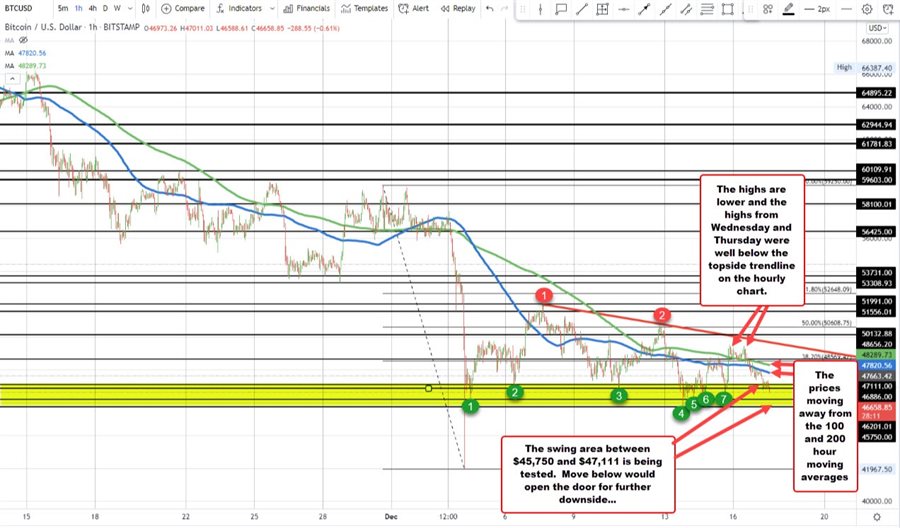
Task: Click the 47820.56 blue MA price label
Action: click(876, 366)
